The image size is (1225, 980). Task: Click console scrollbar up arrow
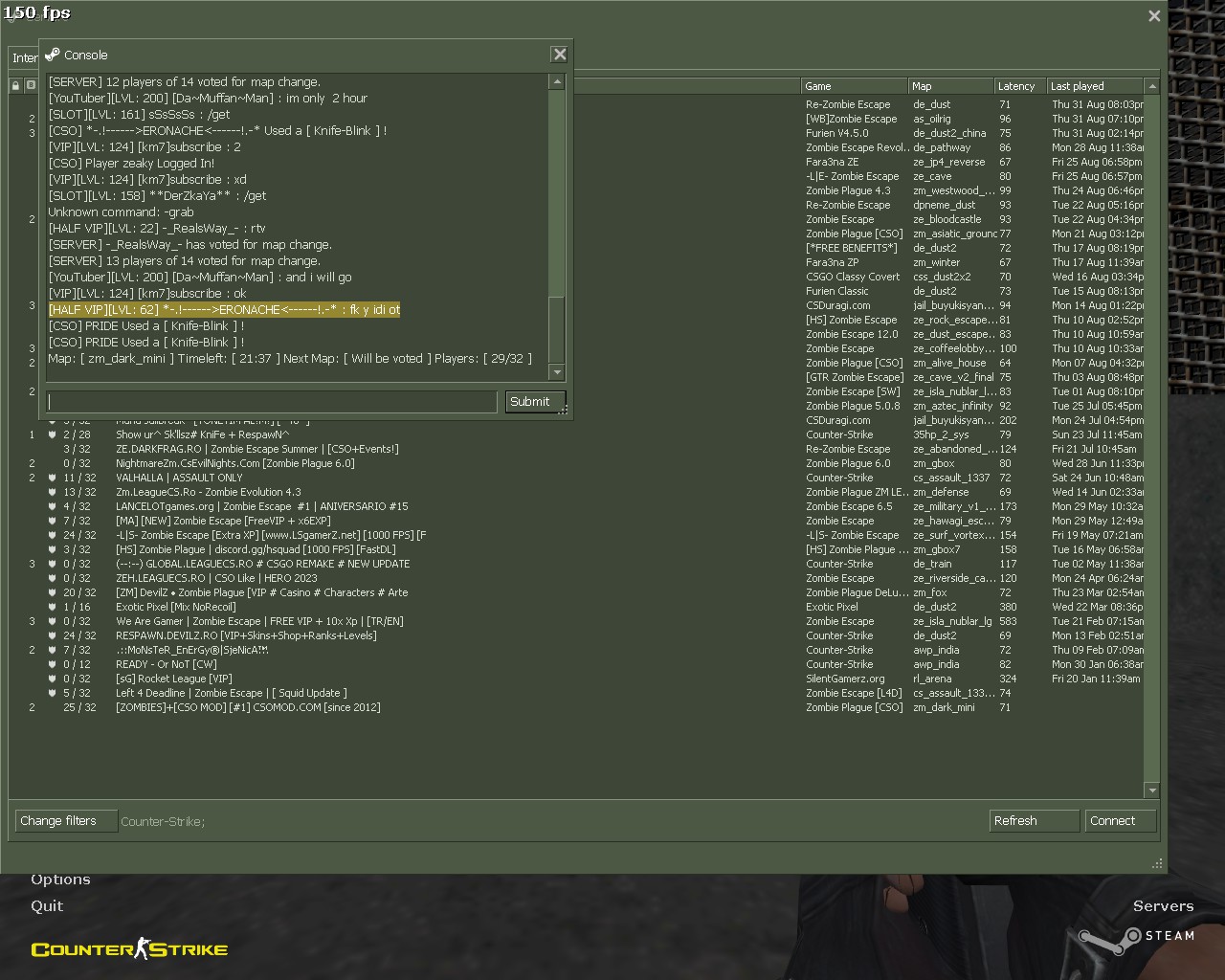[x=556, y=81]
